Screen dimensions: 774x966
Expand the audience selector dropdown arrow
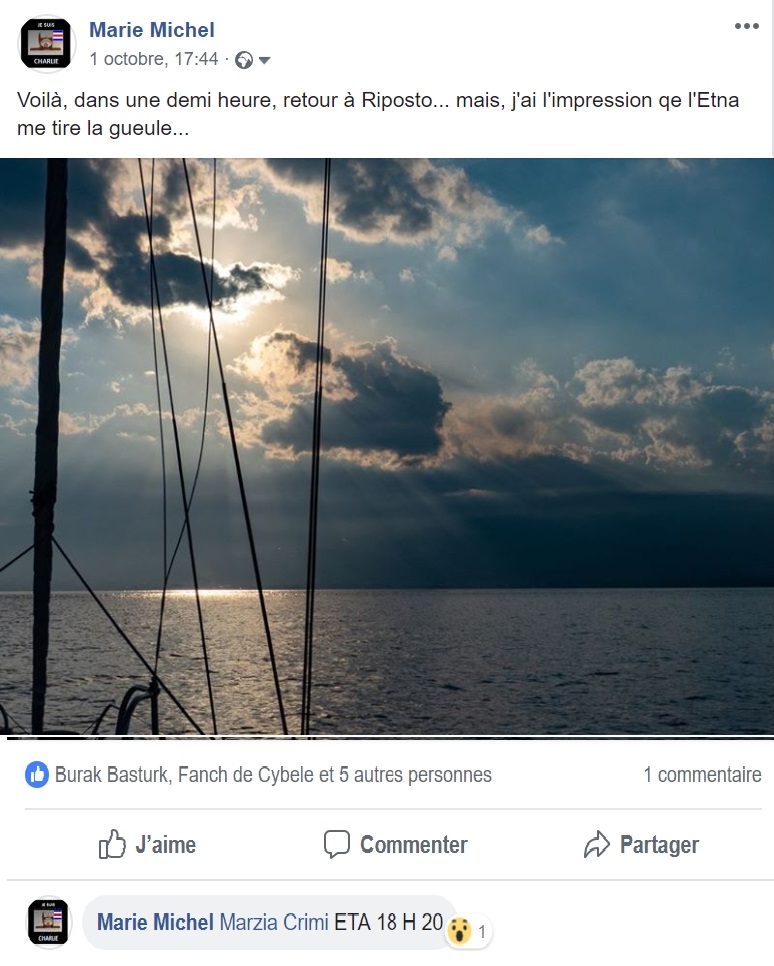click(264, 60)
